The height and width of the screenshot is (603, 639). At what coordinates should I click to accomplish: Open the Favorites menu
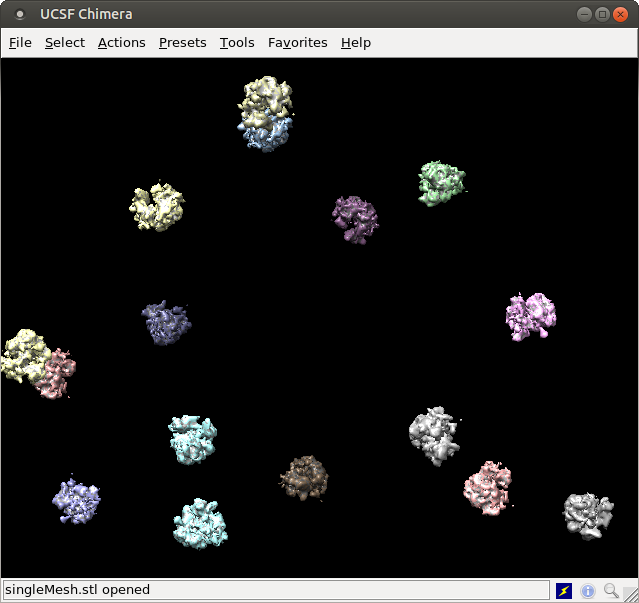click(297, 42)
